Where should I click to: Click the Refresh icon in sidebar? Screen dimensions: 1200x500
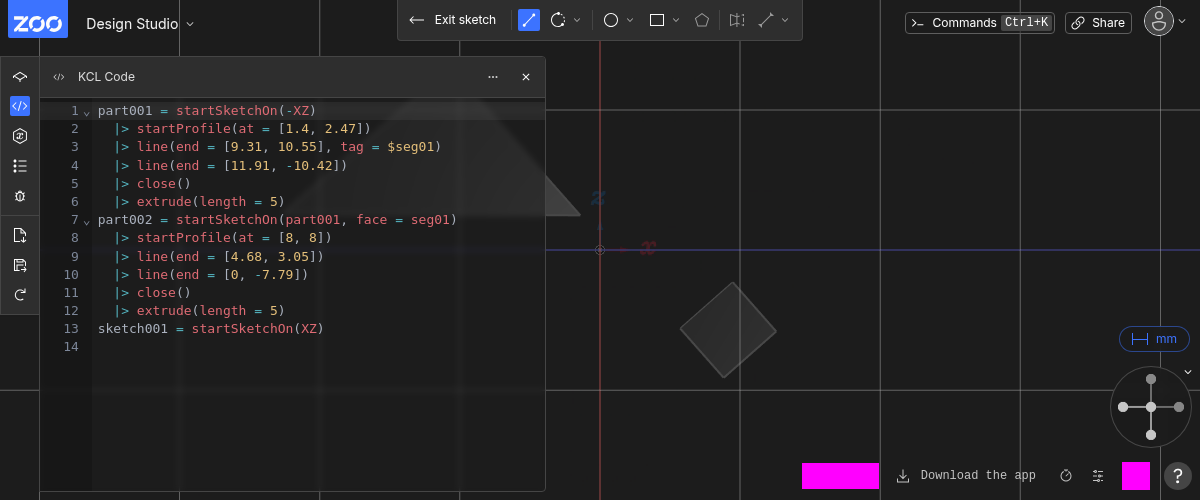click(20, 295)
